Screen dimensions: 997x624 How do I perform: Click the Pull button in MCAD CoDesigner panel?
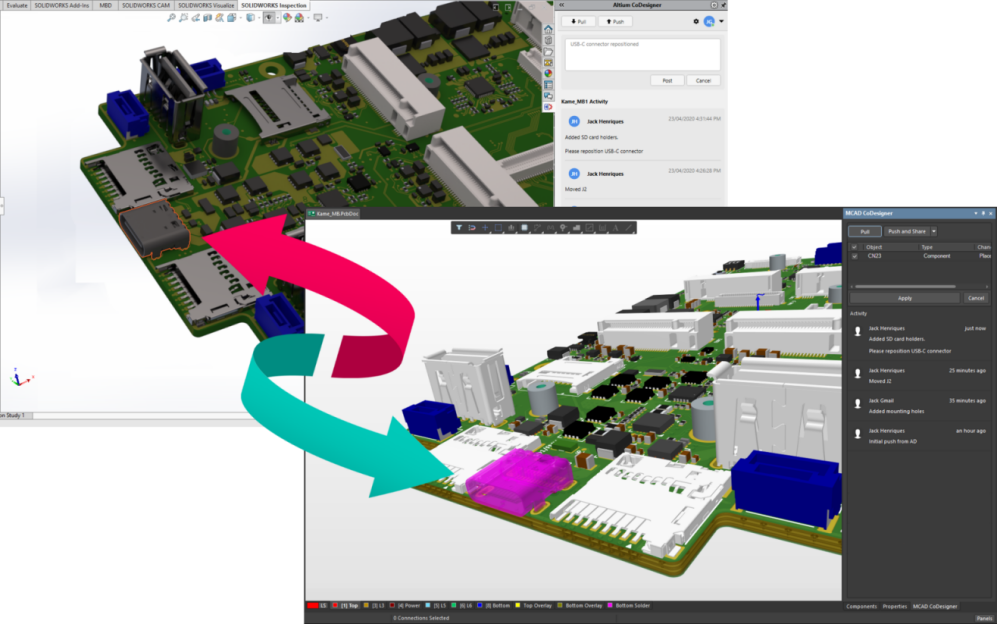865,232
